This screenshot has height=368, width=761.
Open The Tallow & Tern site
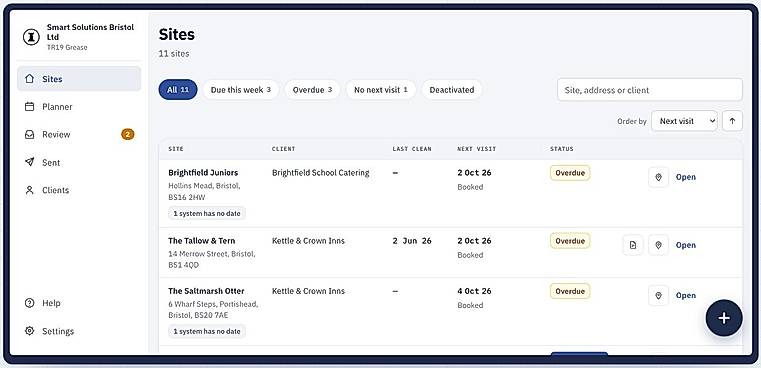click(x=686, y=245)
